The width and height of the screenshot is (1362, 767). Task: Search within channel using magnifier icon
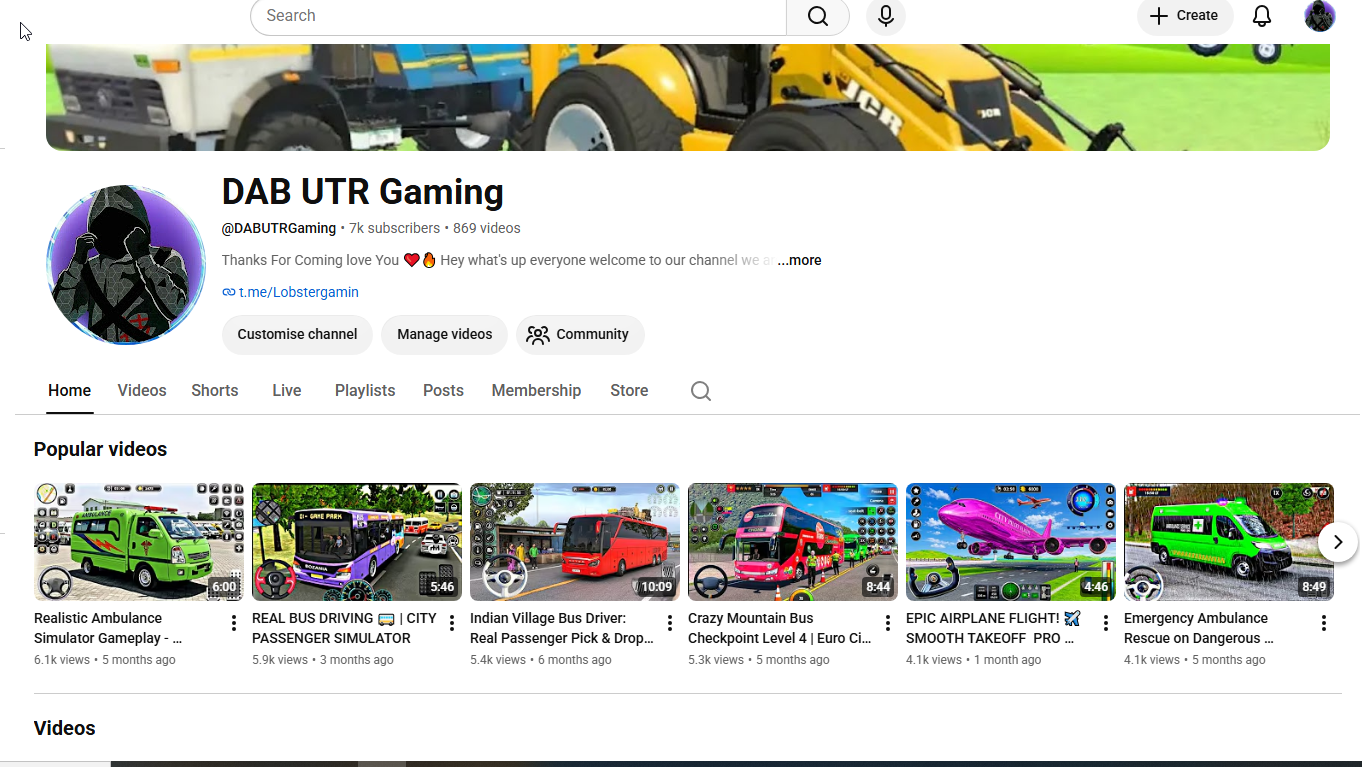pyautogui.click(x=701, y=391)
